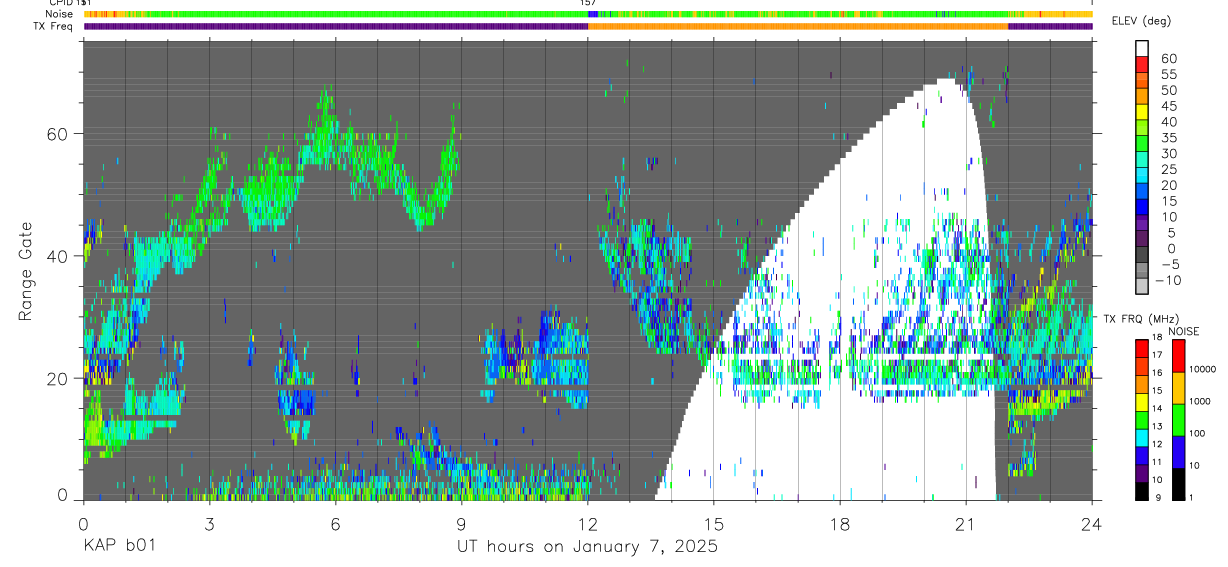This screenshot has width=1228, height=567.
Task: Click the '24' hour tick label on time axis
Action: 1092,523
